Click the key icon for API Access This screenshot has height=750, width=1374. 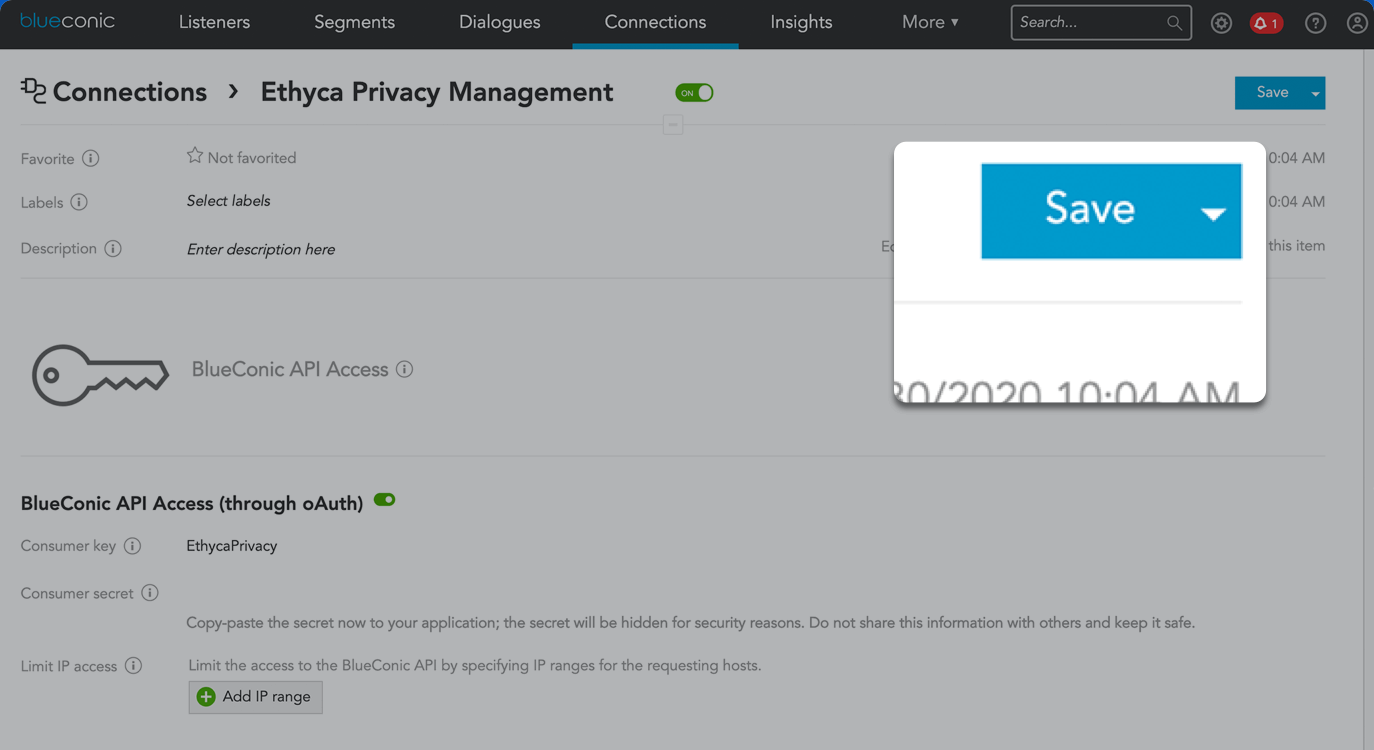coord(100,375)
